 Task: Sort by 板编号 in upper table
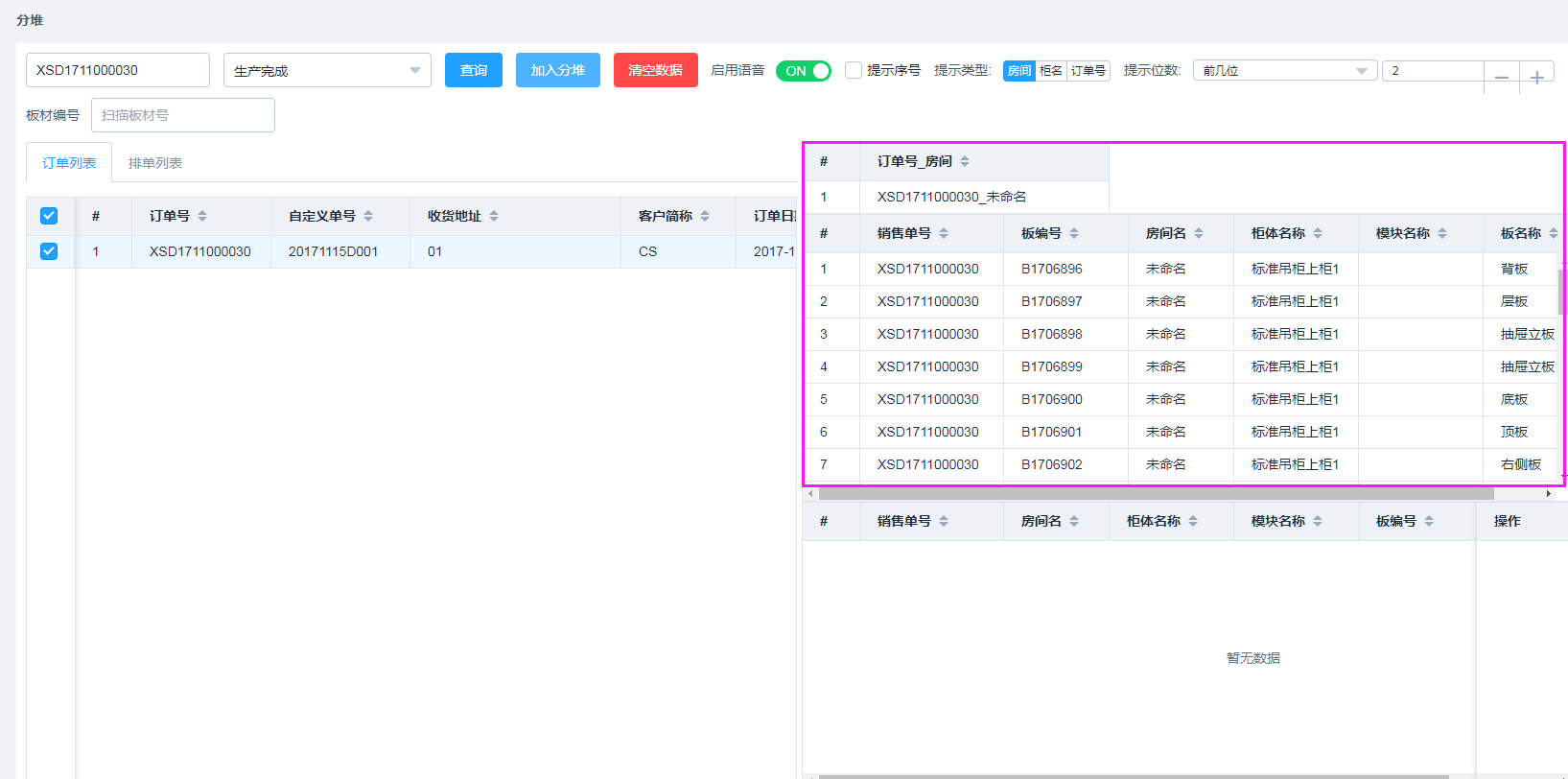click(x=1074, y=233)
